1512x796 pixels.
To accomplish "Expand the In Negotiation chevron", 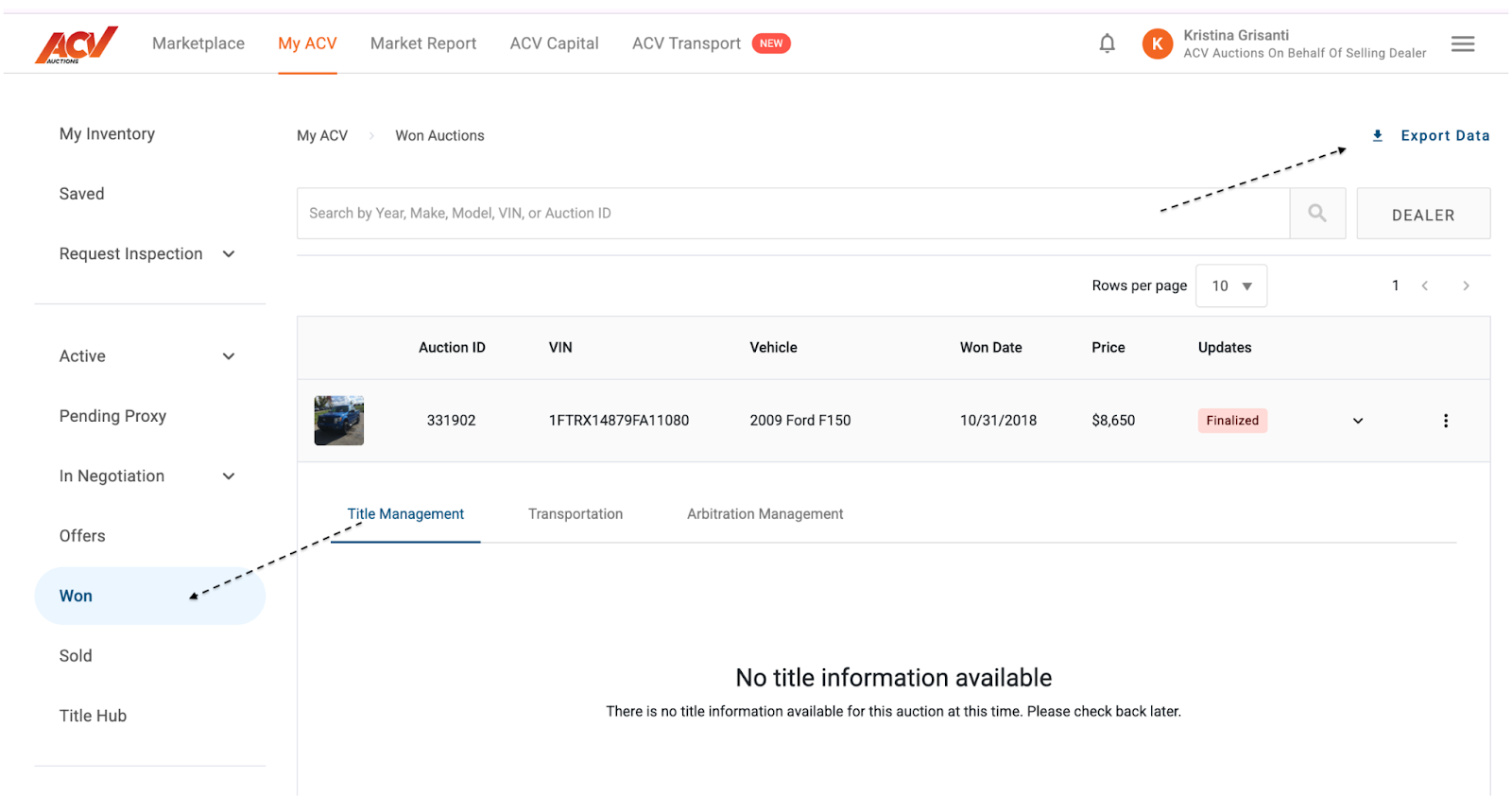I will pos(229,476).
